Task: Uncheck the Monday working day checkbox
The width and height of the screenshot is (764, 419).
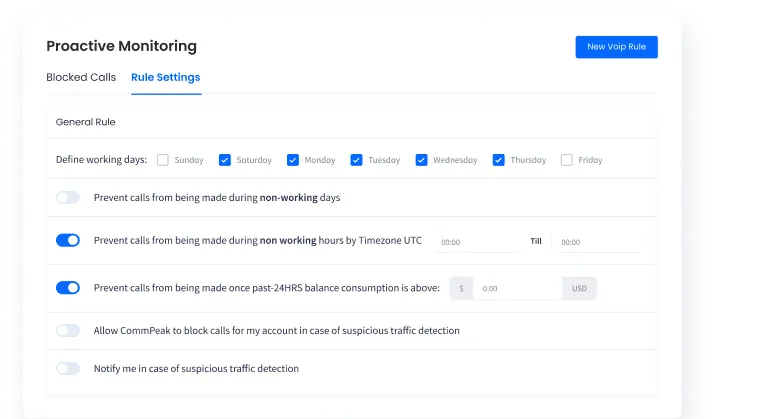Action: (293, 160)
